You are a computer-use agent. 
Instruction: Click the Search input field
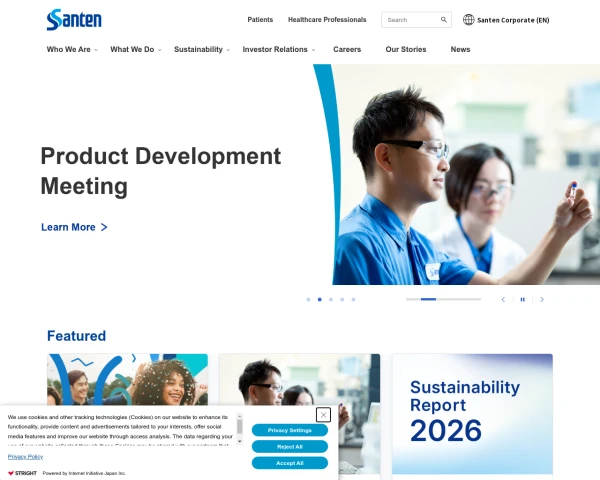tap(412, 20)
